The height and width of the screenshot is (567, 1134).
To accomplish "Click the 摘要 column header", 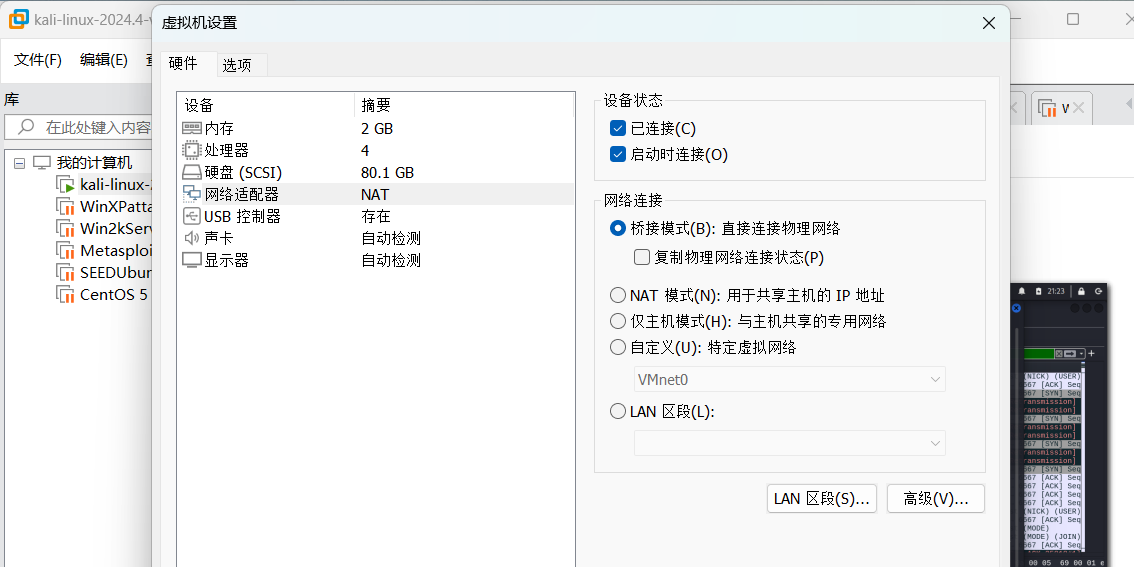I will click(464, 105).
